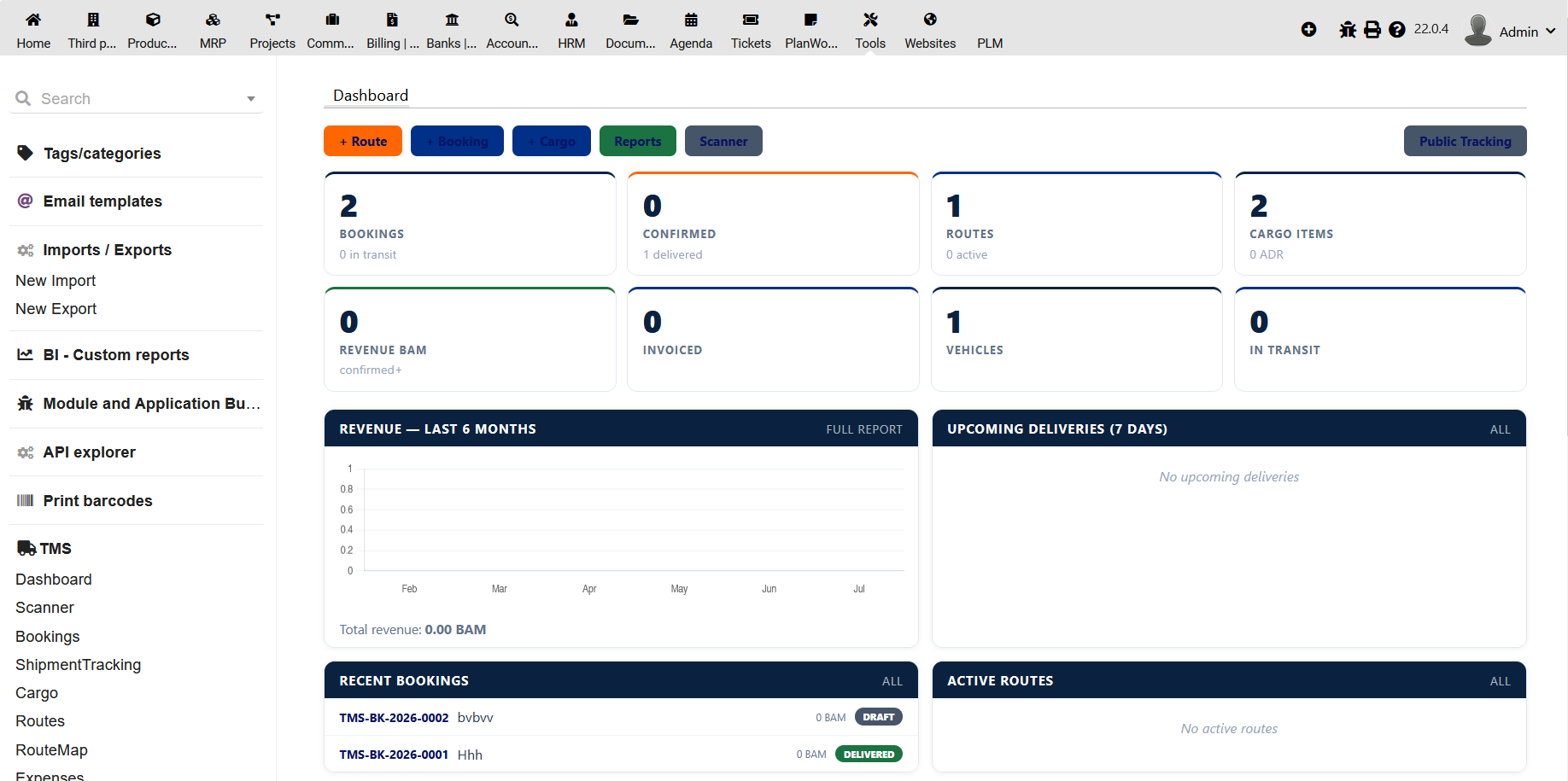Open Email templates in sidebar

pyautogui.click(x=102, y=201)
